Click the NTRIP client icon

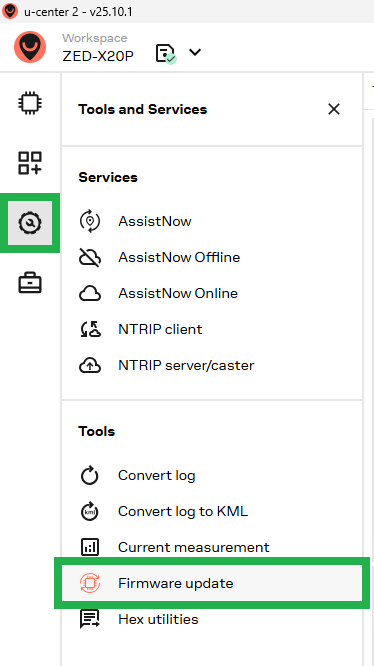click(90, 330)
